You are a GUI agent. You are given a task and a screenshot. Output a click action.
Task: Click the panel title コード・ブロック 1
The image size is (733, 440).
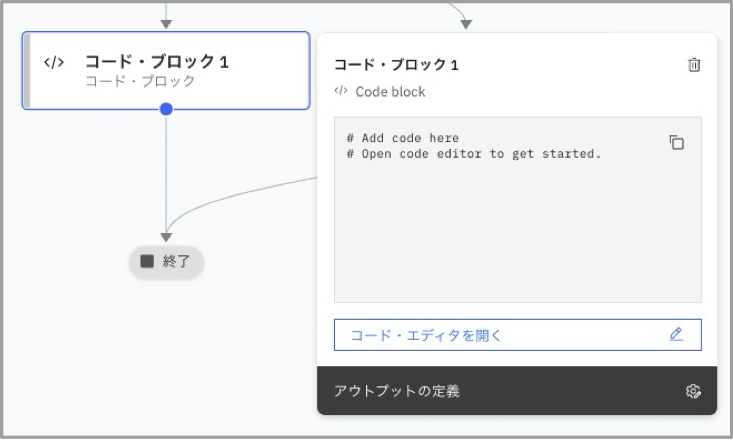click(396, 65)
